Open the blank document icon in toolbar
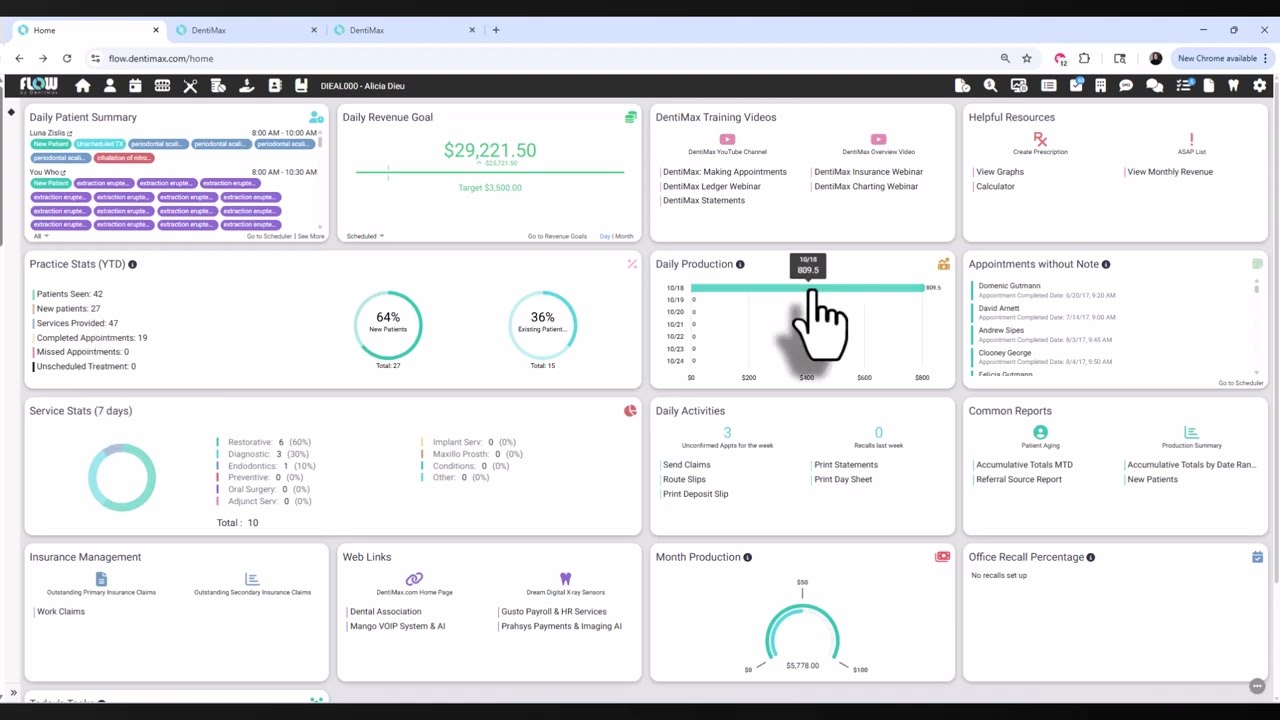The image size is (1280, 720). point(1209,86)
